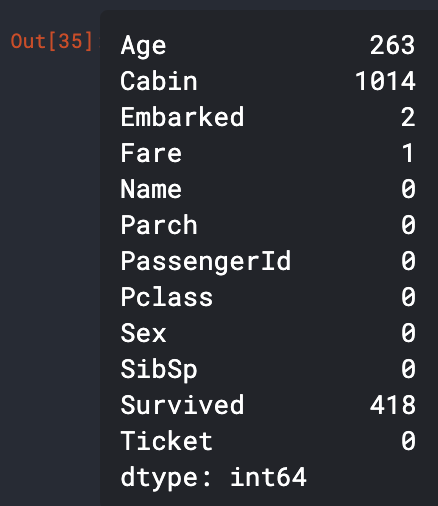
Task: Click the Name row label
Action: click(x=151, y=189)
